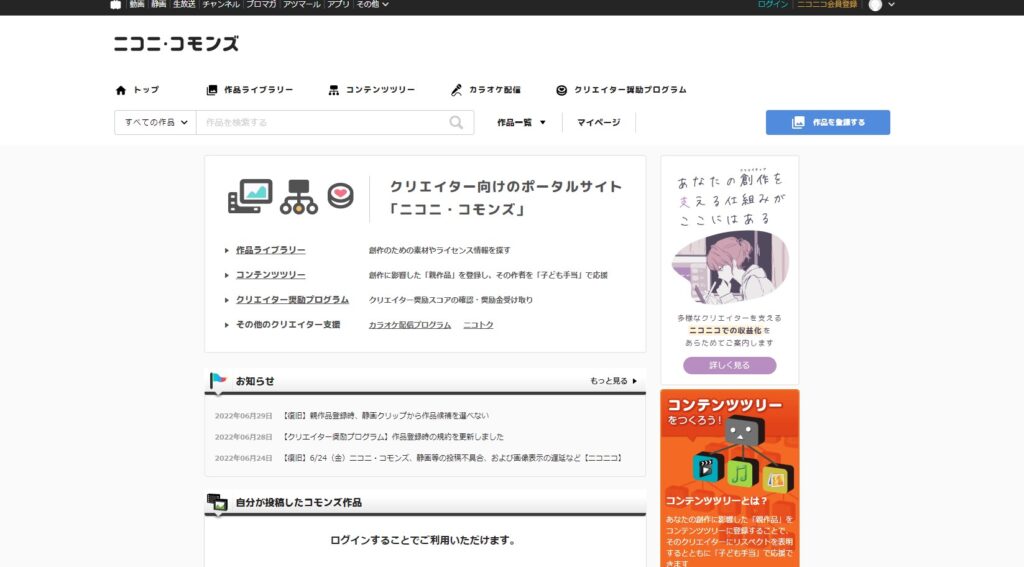Click the search magnifier icon
The height and width of the screenshot is (567, 1024).
(456, 122)
